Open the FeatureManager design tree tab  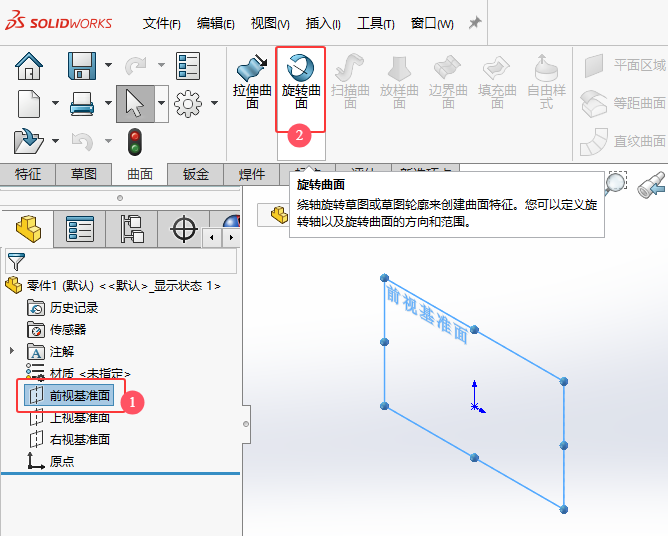pos(28,229)
